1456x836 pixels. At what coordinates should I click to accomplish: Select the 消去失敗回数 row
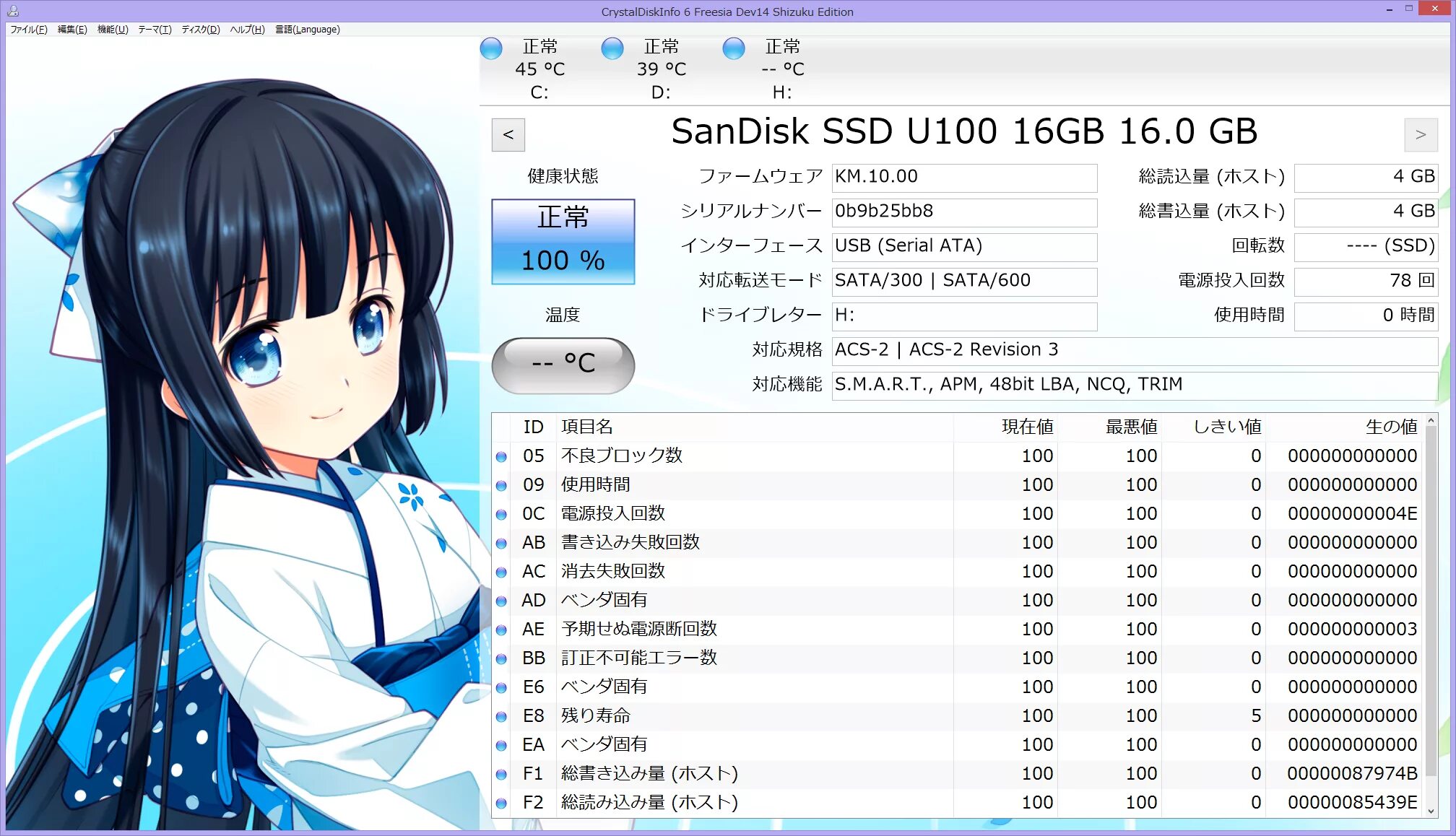pyautogui.click(x=958, y=572)
